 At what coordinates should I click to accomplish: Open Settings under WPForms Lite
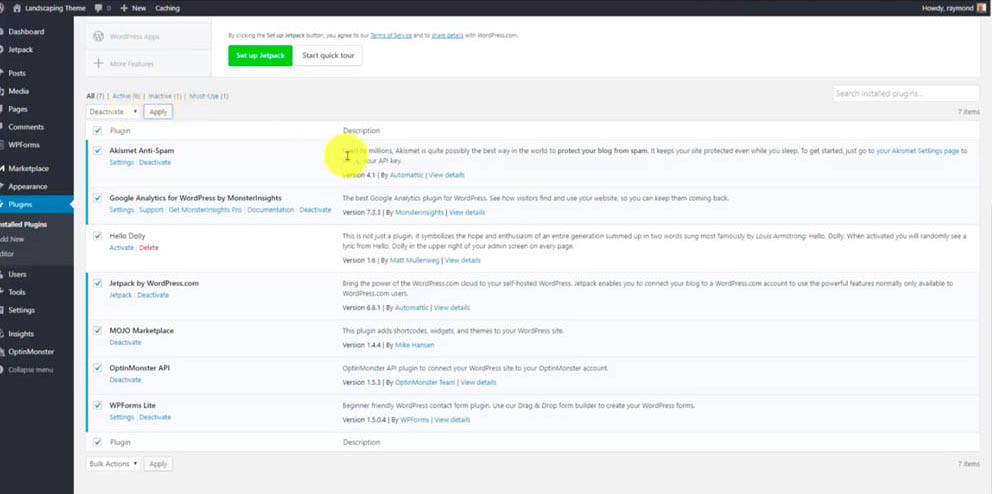click(121, 417)
